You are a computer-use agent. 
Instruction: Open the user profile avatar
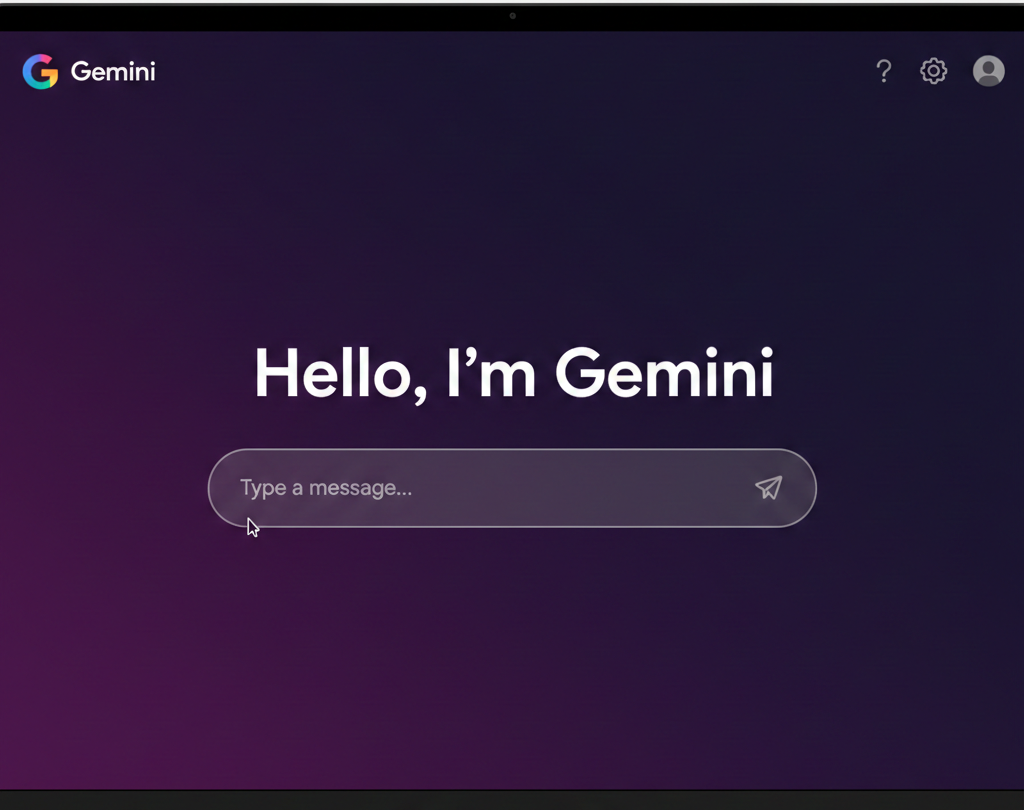click(x=988, y=71)
